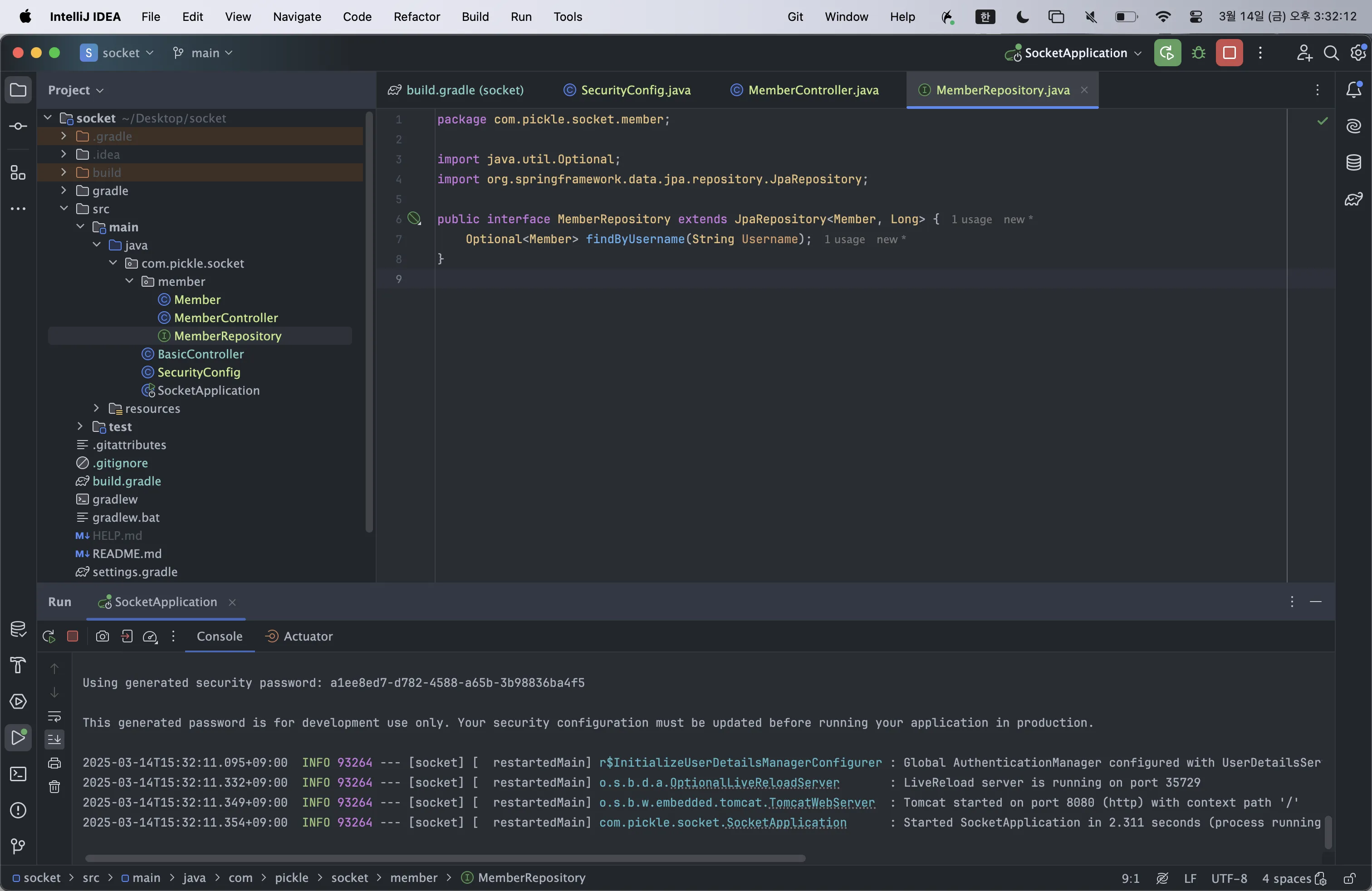Collapse the member package node
Image resolution: width=1372 pixels, height=891 pixels.
pyautogui.click(x=130, y=281)
